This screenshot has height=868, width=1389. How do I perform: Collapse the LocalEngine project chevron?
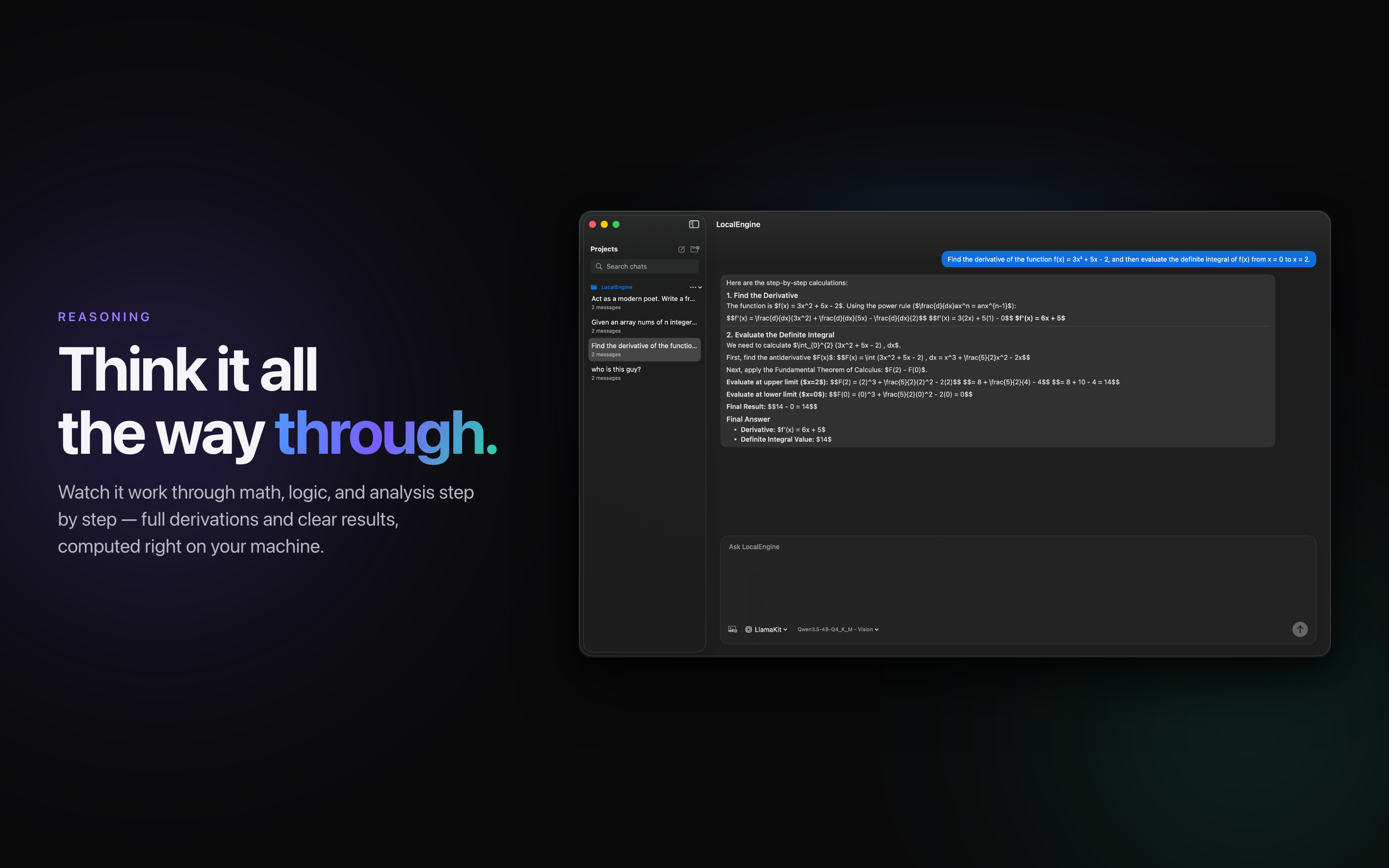tap(700, 287)
